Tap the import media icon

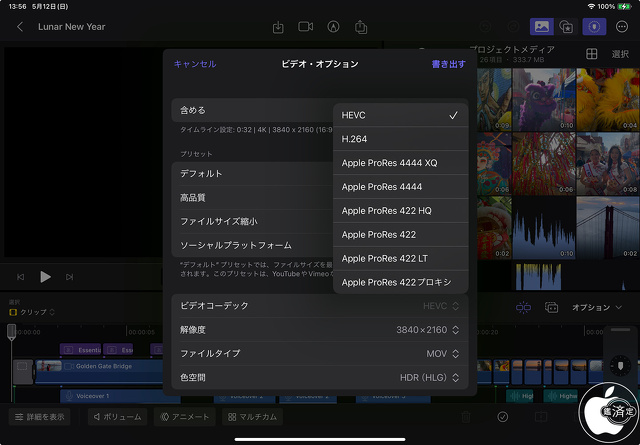pyautogui.click(x=278, y=27)
